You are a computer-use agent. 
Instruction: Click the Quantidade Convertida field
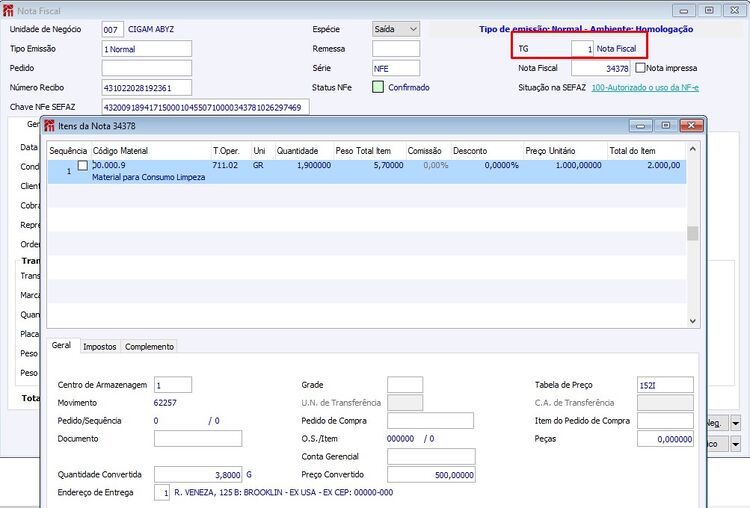click(x=198, y=475)
